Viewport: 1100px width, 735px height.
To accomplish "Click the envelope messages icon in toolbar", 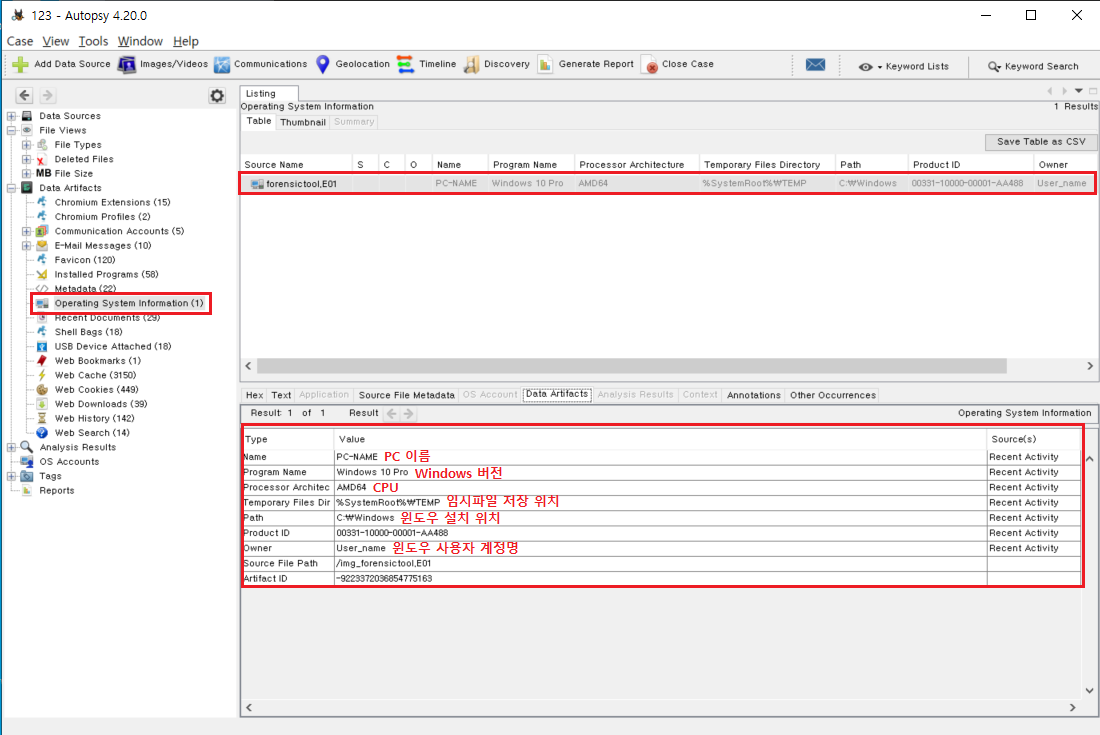I will pyautogui.click(x=815, y=65).
